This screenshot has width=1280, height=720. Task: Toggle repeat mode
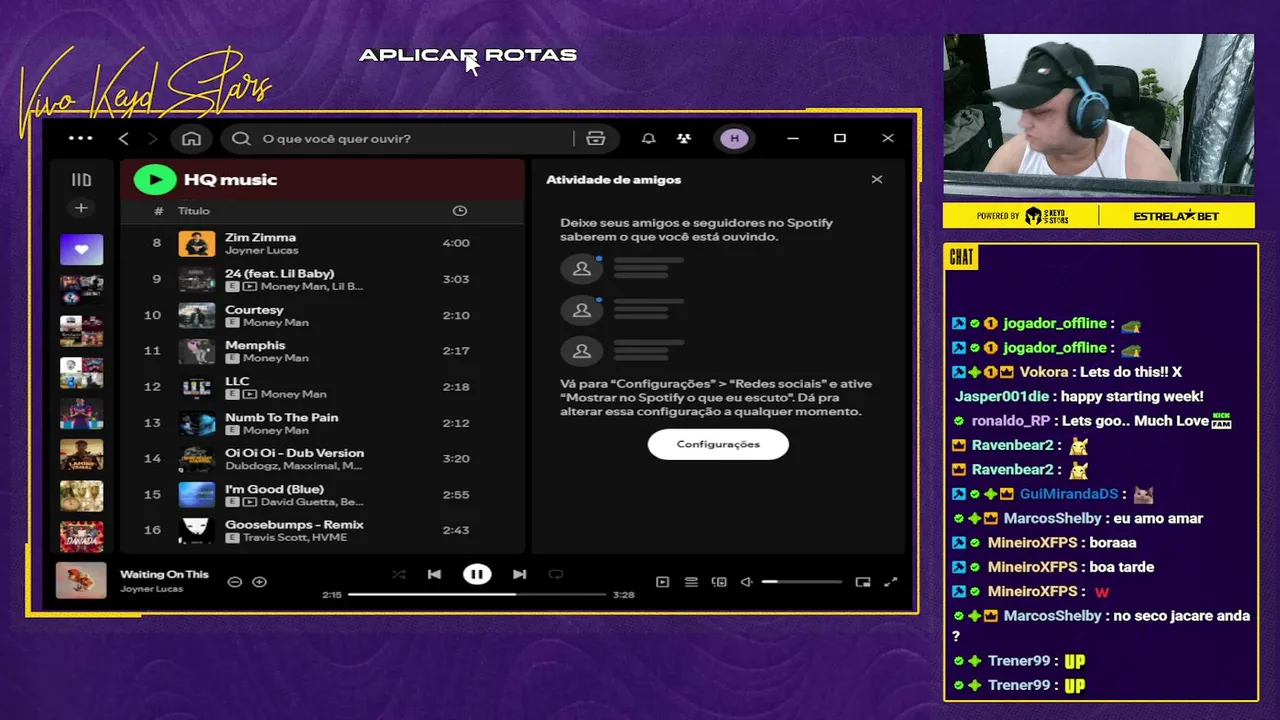(x=556, y=574)
